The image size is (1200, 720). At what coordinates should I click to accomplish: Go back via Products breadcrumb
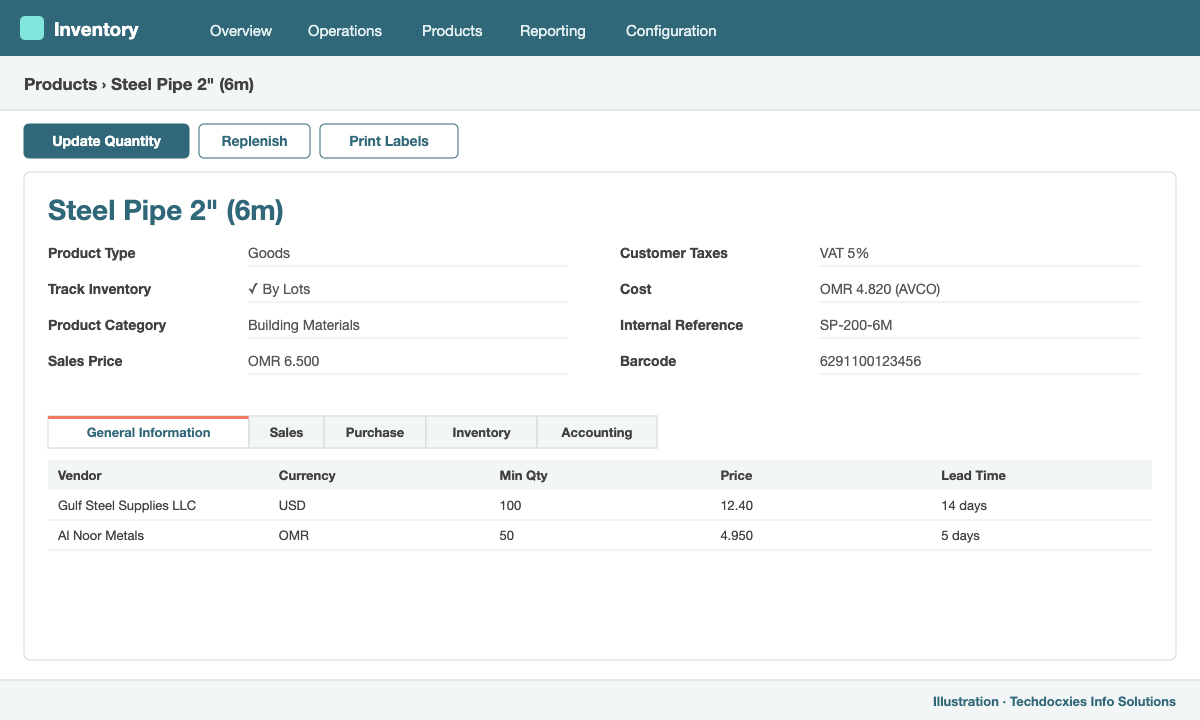(x=60, y=85)
